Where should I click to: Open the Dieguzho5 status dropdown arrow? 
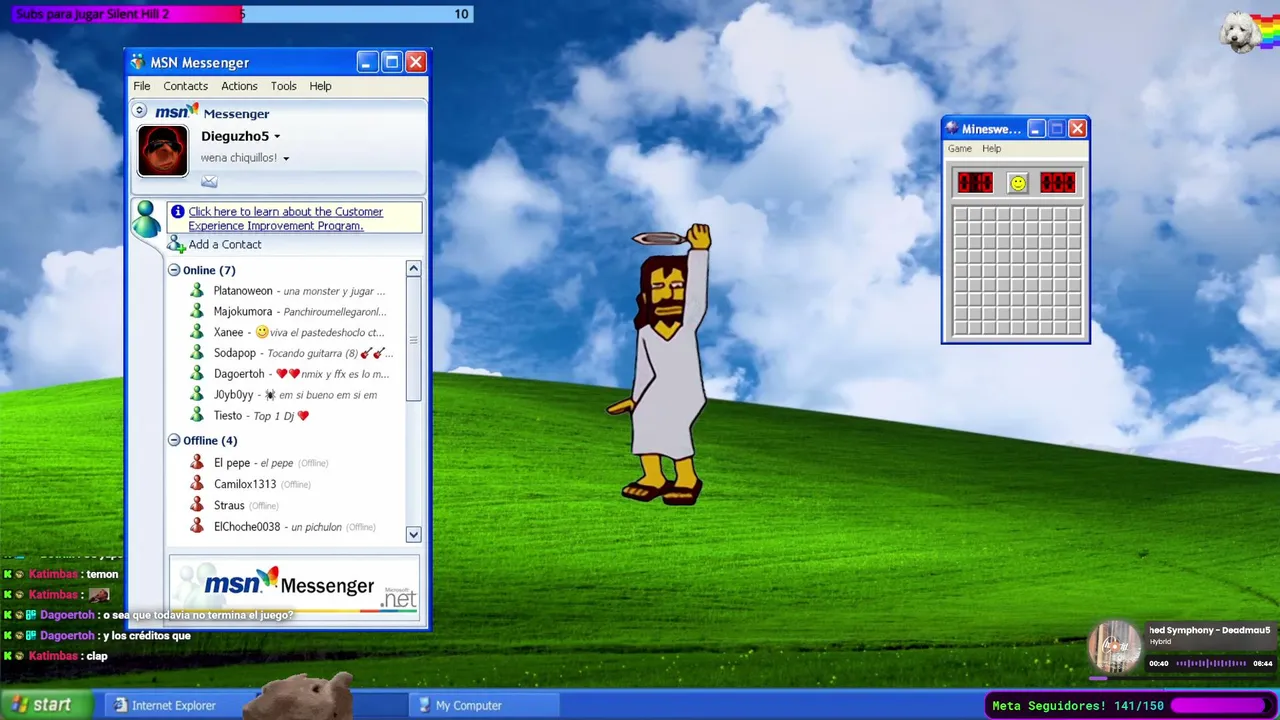(277, 137)
